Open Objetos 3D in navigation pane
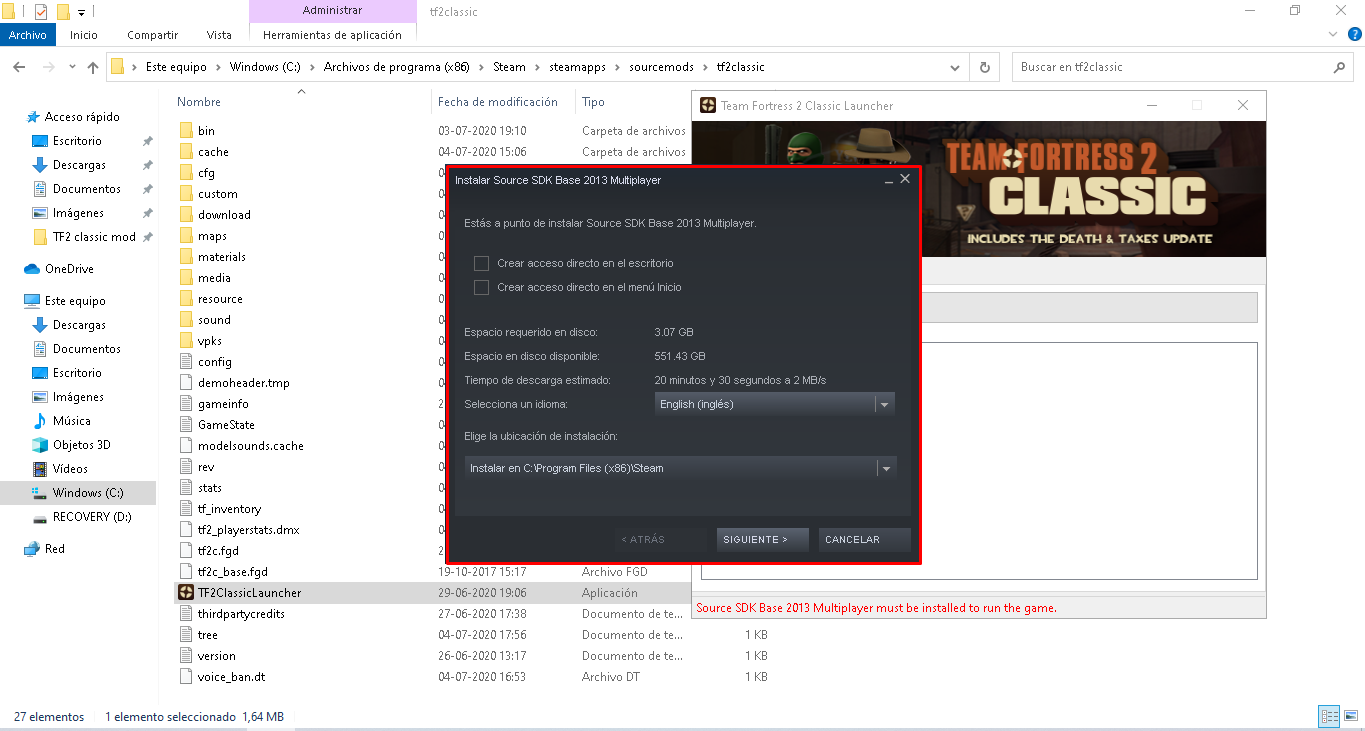Image resolution: width=1365 pixels, height=731 pixels. (81, 445)
